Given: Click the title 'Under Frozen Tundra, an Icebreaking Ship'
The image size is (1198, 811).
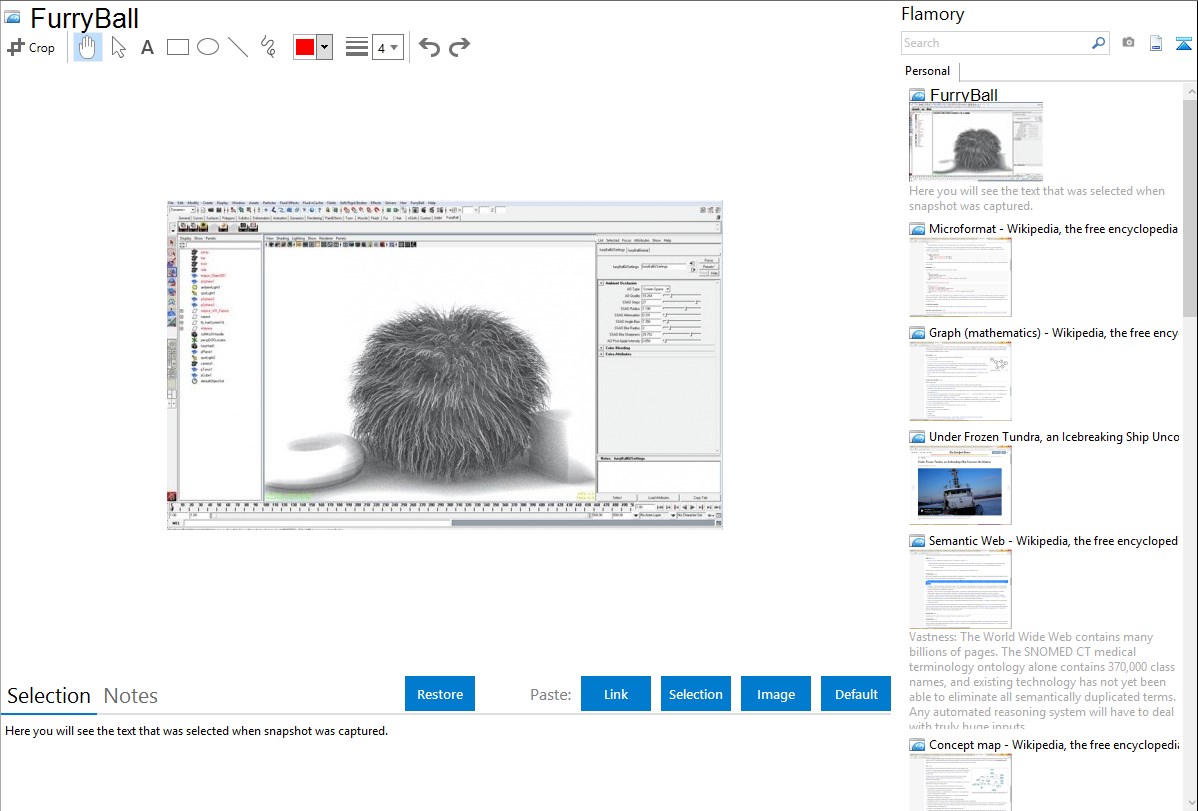Looking at the screenshot, I should point(1054,437).
